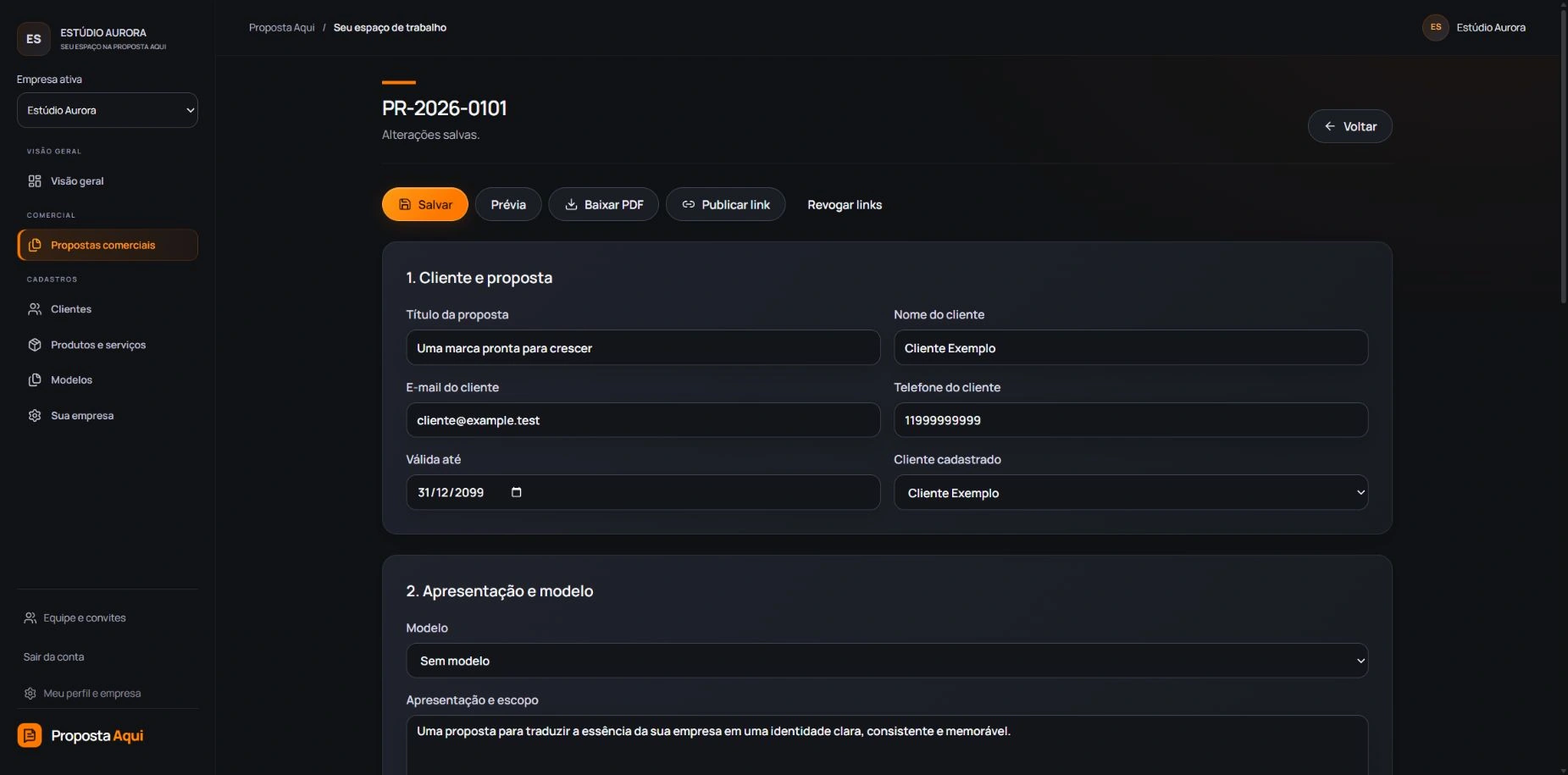1568x775 pixels.
Task: Click the Clientes people icon
Action: [x=35, y=309]
